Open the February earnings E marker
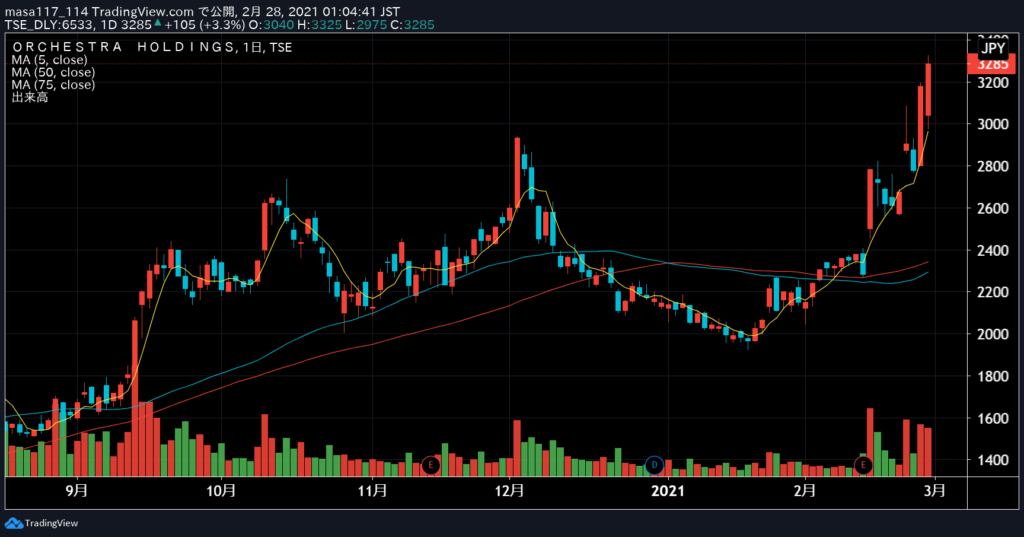1024x537 pixels. 863,465
